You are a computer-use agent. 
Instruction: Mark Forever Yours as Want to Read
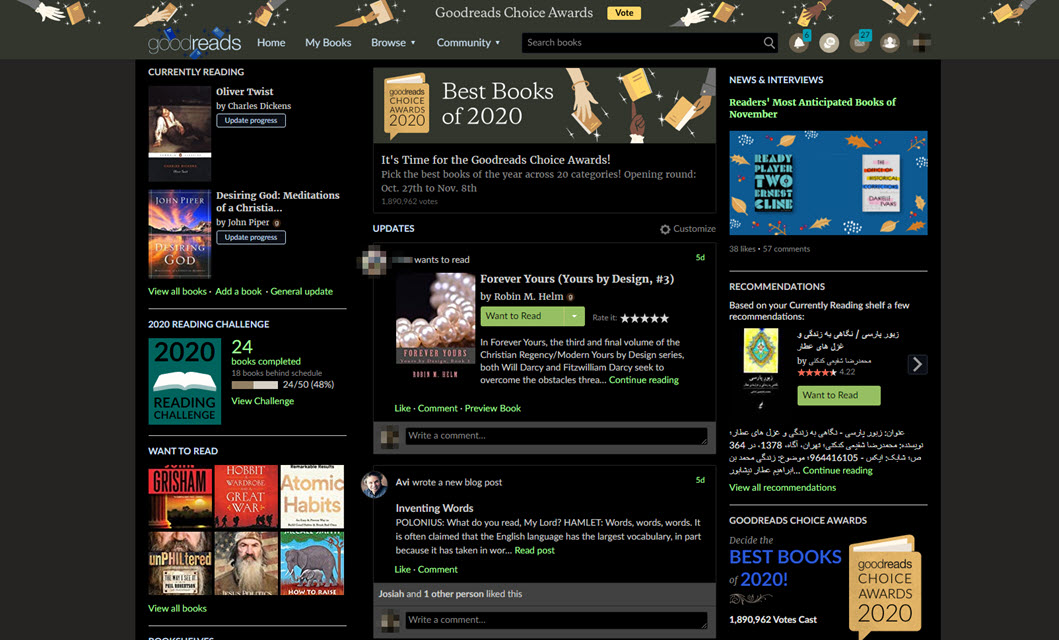(x=522, y=316)
